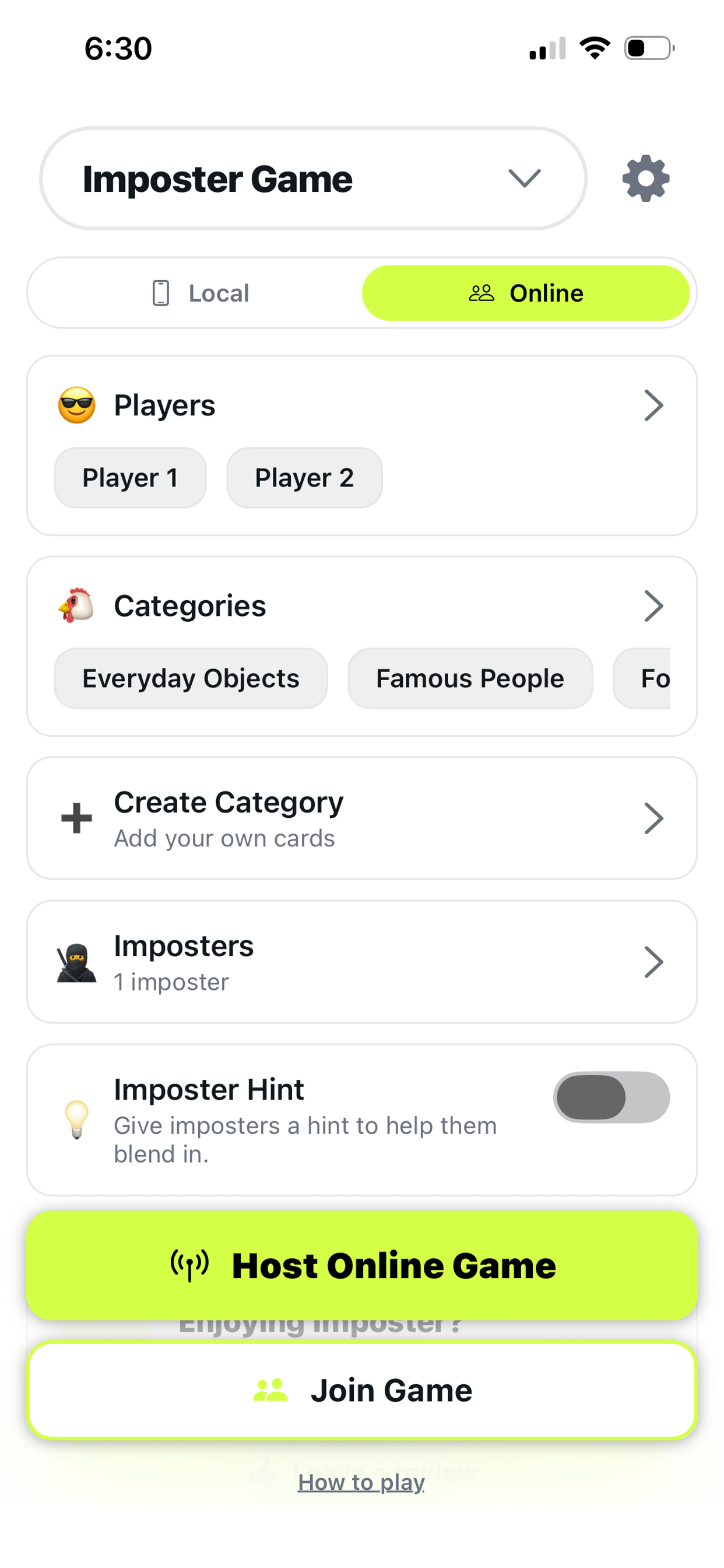This screenshot has width=724, height=1568.
Task: Tap the sunglasses emoji beside Players
Action: (x=77, y=405)
